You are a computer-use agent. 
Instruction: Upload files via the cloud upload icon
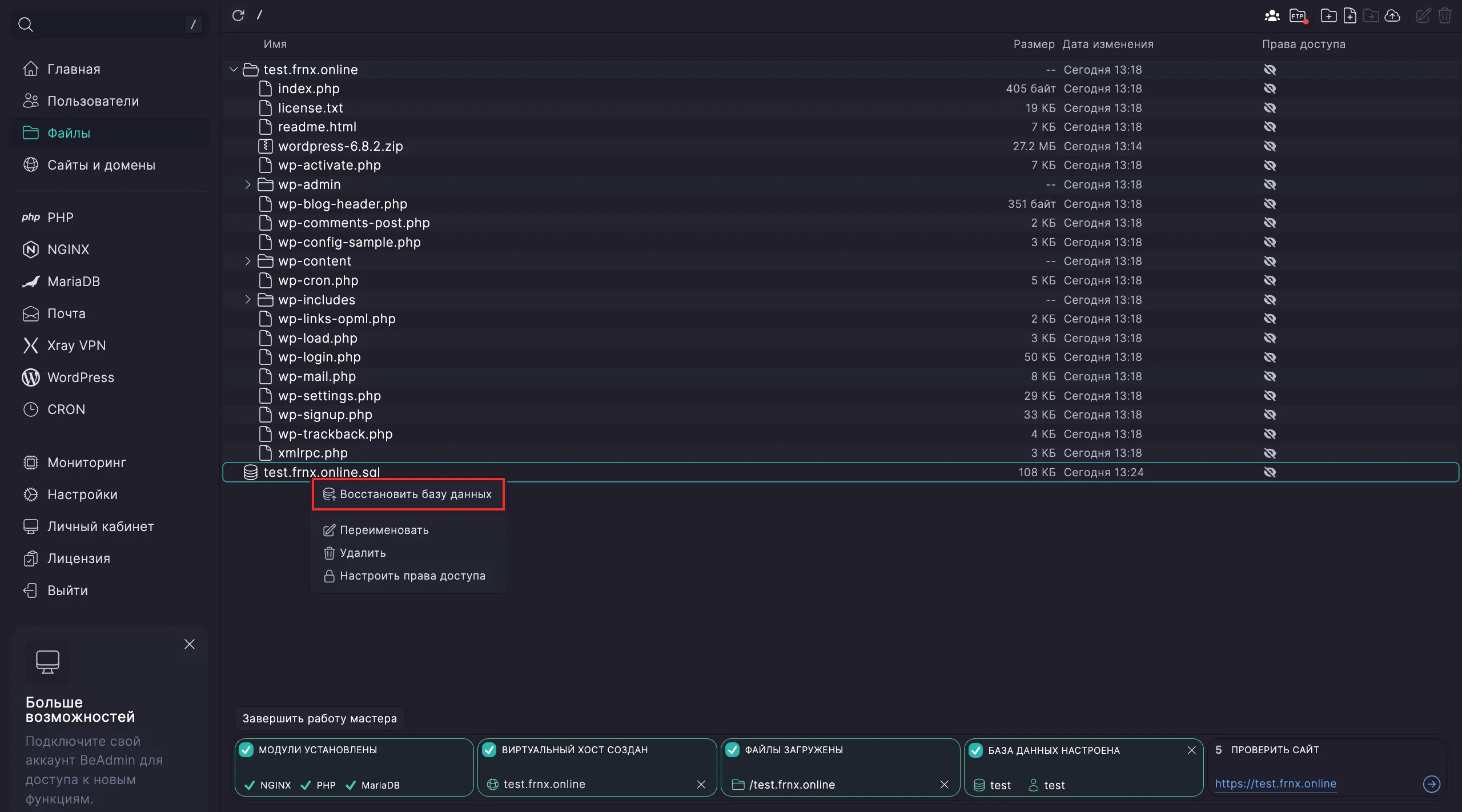tap(1392, 16)
